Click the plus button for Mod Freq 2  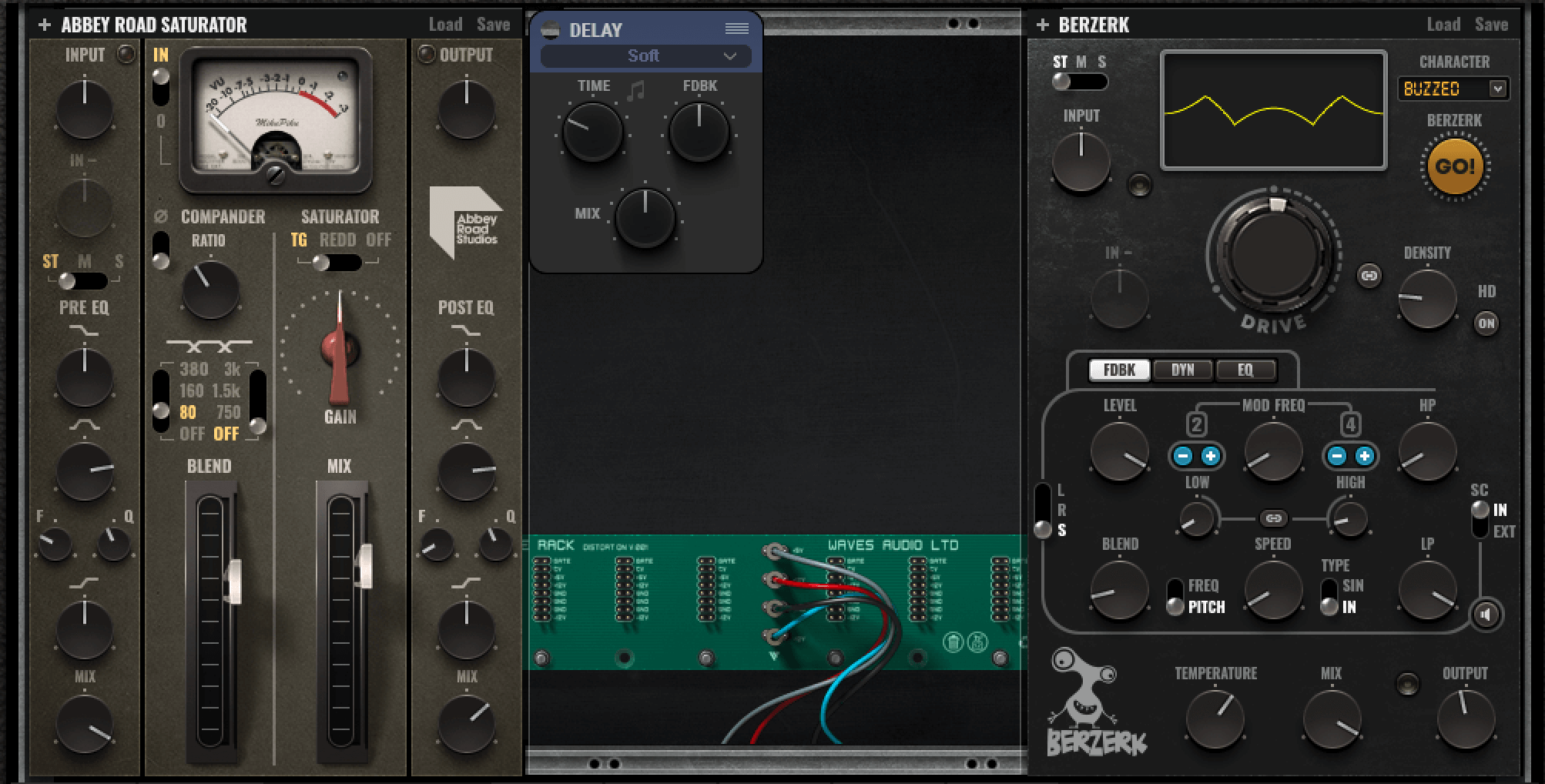(x=1210, y=456)
